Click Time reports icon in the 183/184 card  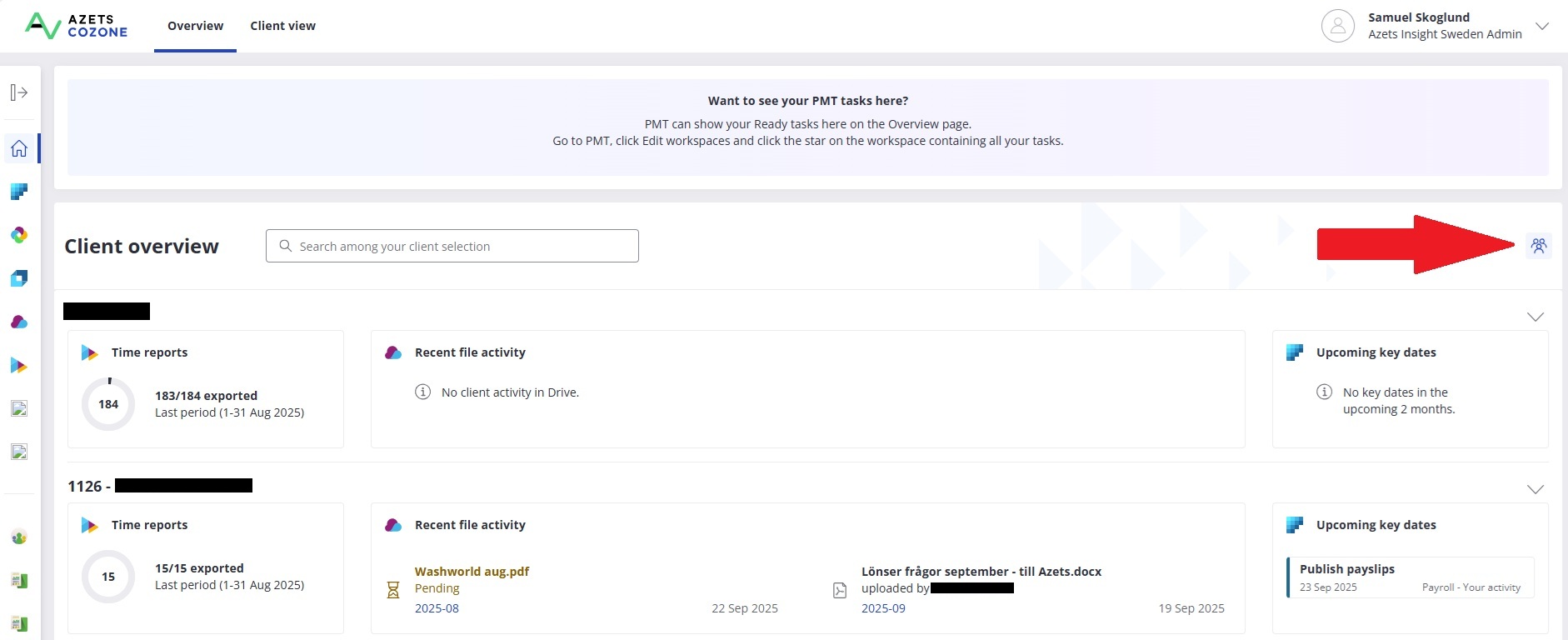pyautogui.click(x=89, y=352)
